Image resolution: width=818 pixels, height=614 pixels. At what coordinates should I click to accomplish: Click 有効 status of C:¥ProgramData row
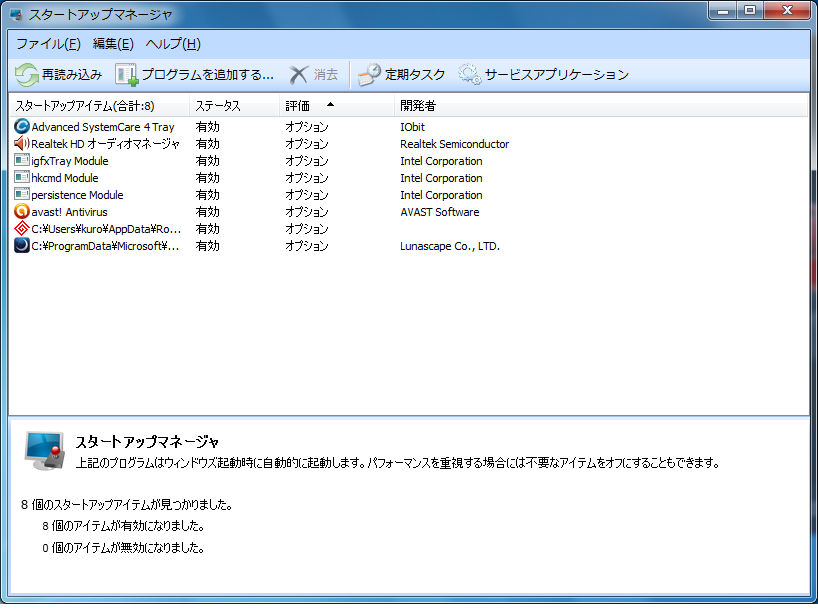pyautogui.click(x=207, y=246)
